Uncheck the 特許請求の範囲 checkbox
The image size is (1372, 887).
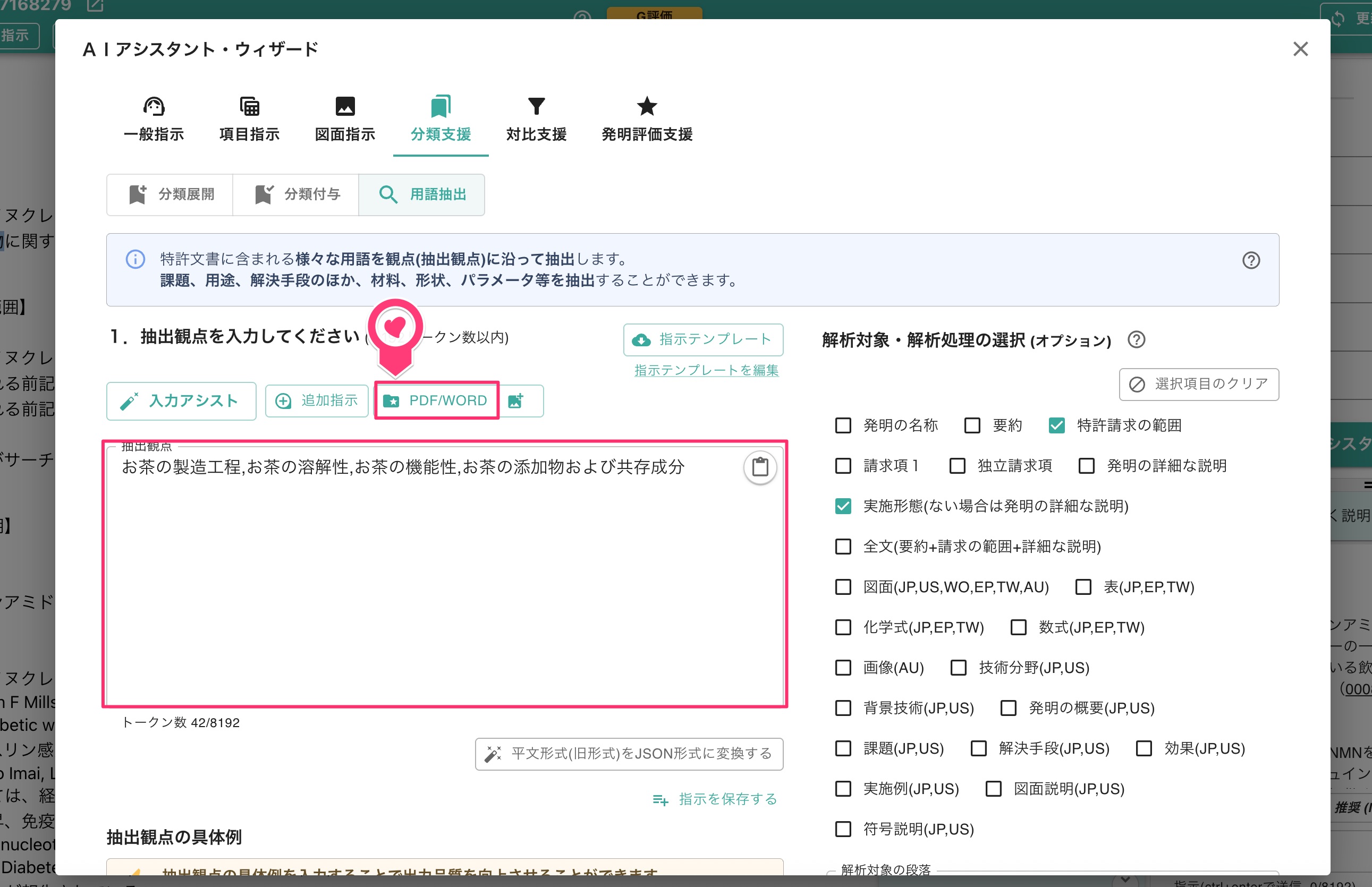(x=1057, y=425)
